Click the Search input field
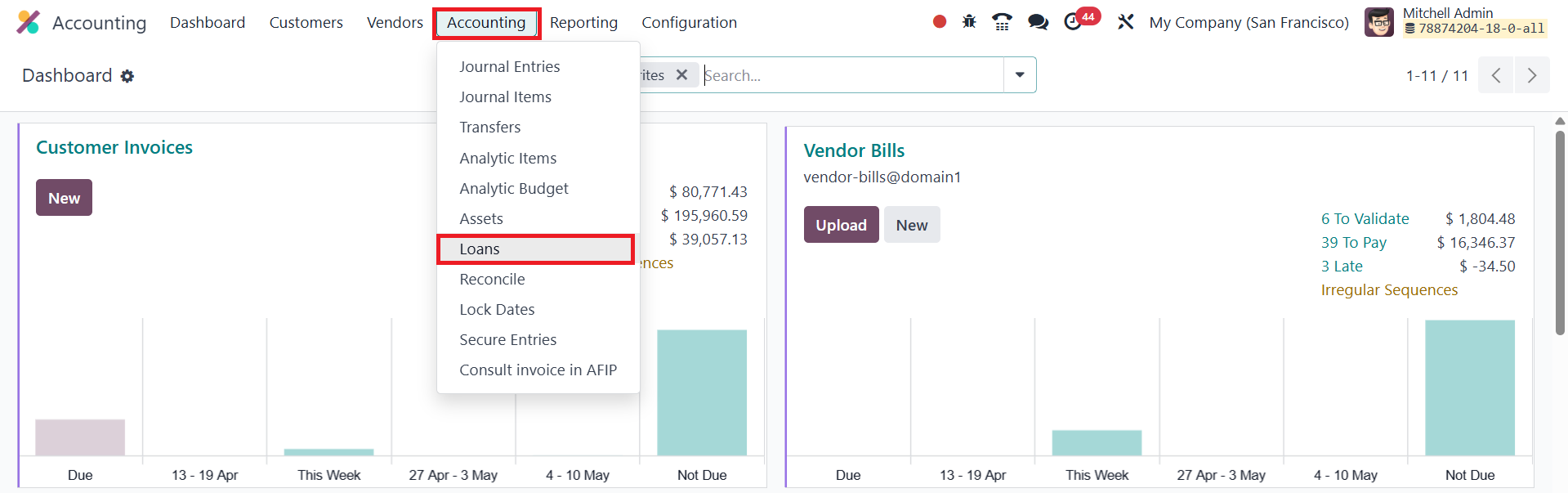 (x=850, y=75)
